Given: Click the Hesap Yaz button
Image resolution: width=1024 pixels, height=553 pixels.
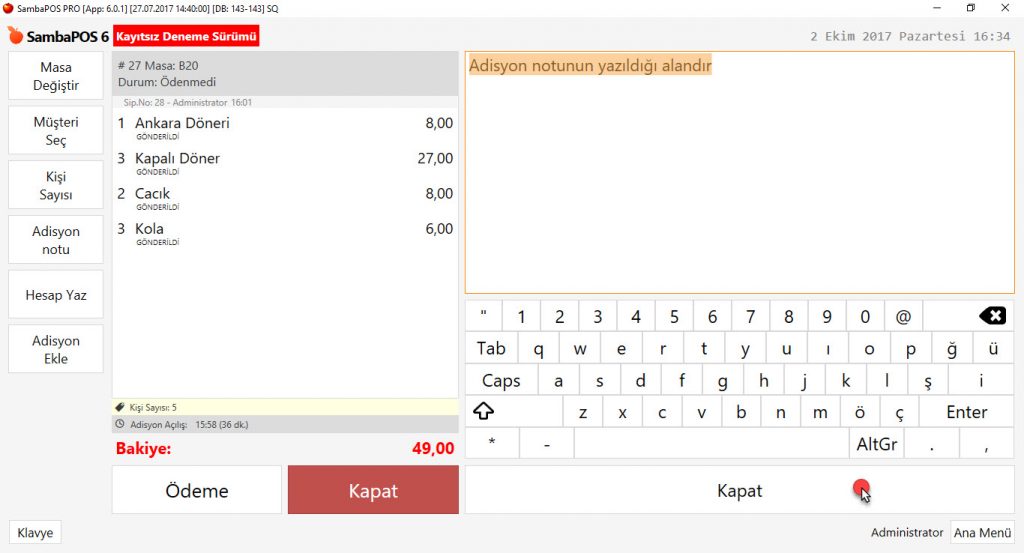Looking at the screenshot, I should coord(56,295).
